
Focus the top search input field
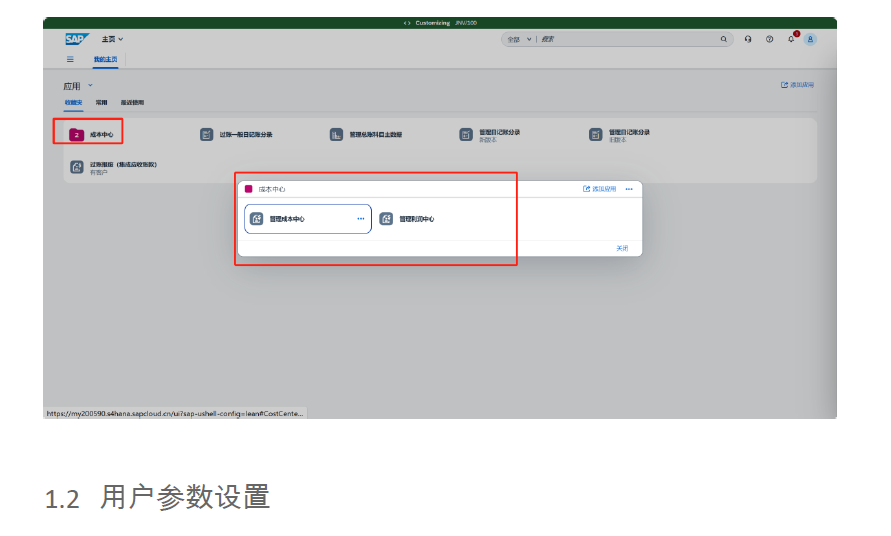(x=625, y=39)
